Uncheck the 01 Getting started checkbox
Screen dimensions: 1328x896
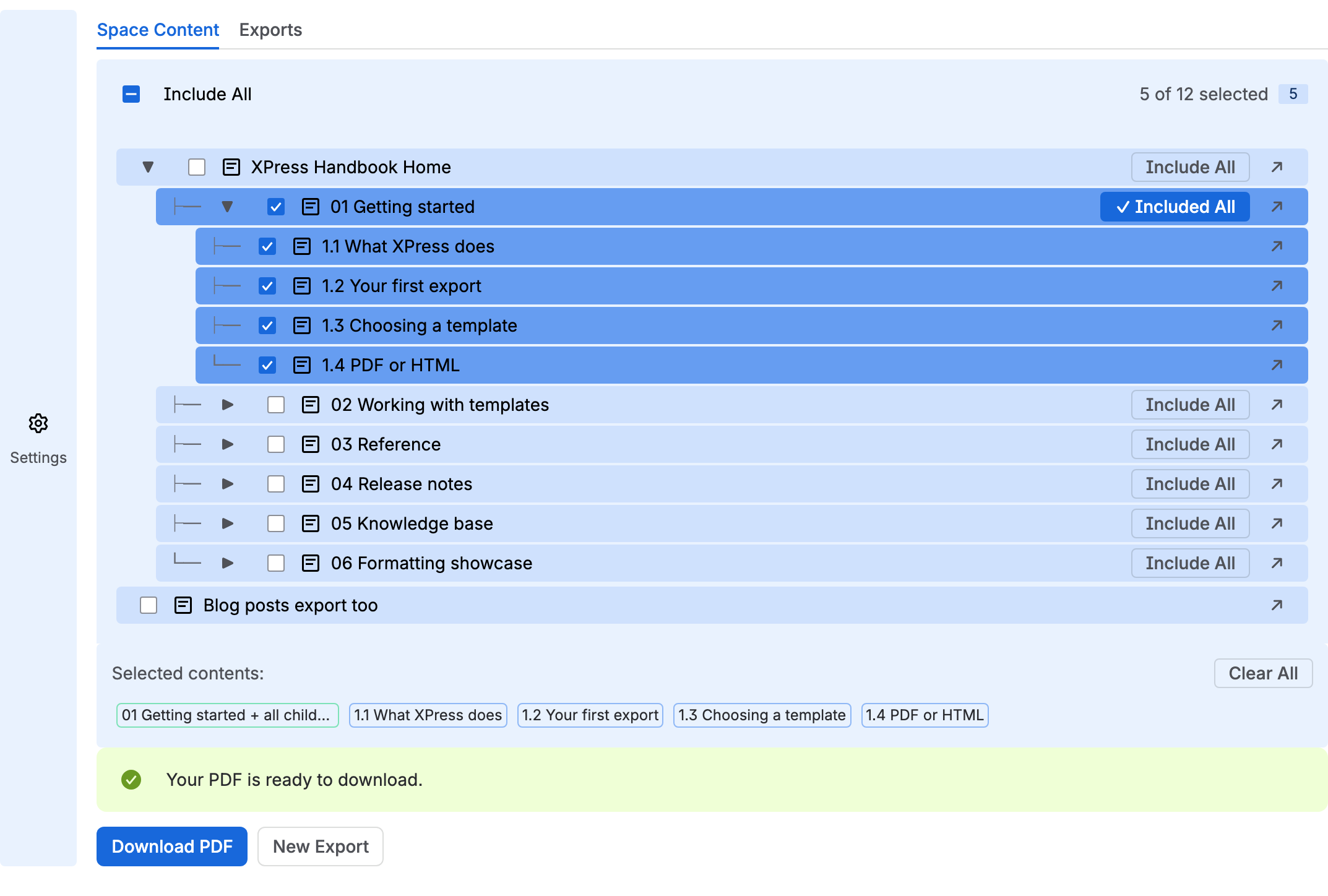276,207
